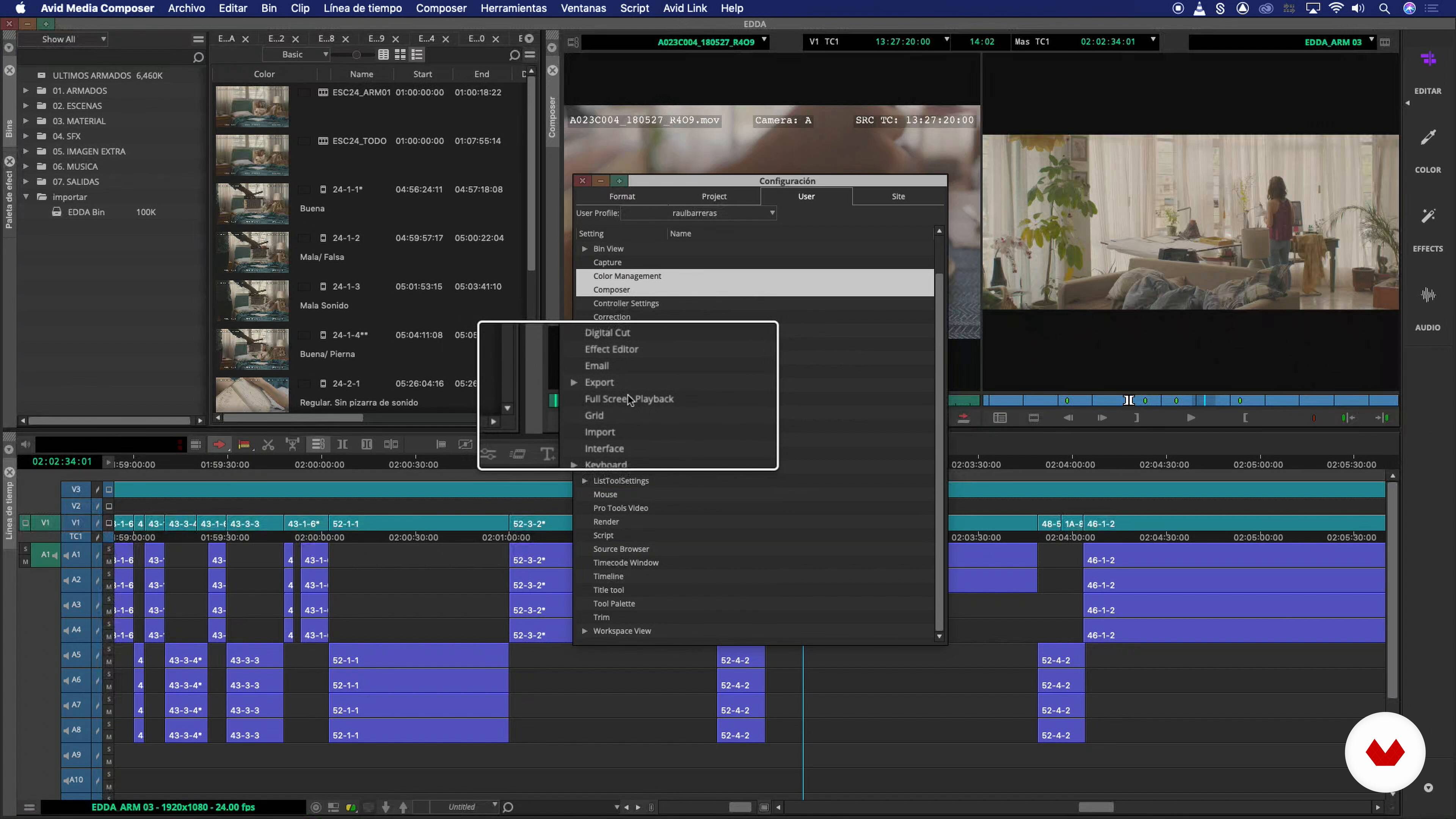Select the Render setting row
1456x819 pixels.
pyautogui.click(x=755, y=522)
